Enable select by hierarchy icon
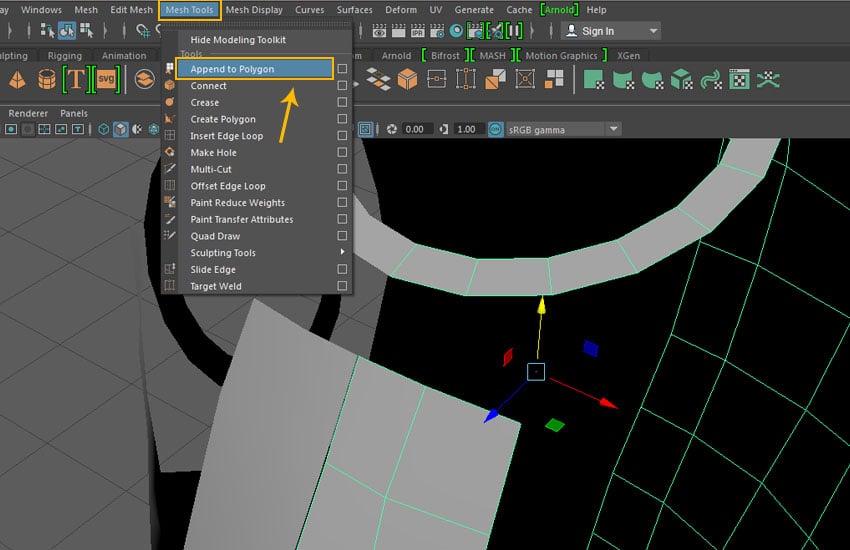 [x=47, y=31]
